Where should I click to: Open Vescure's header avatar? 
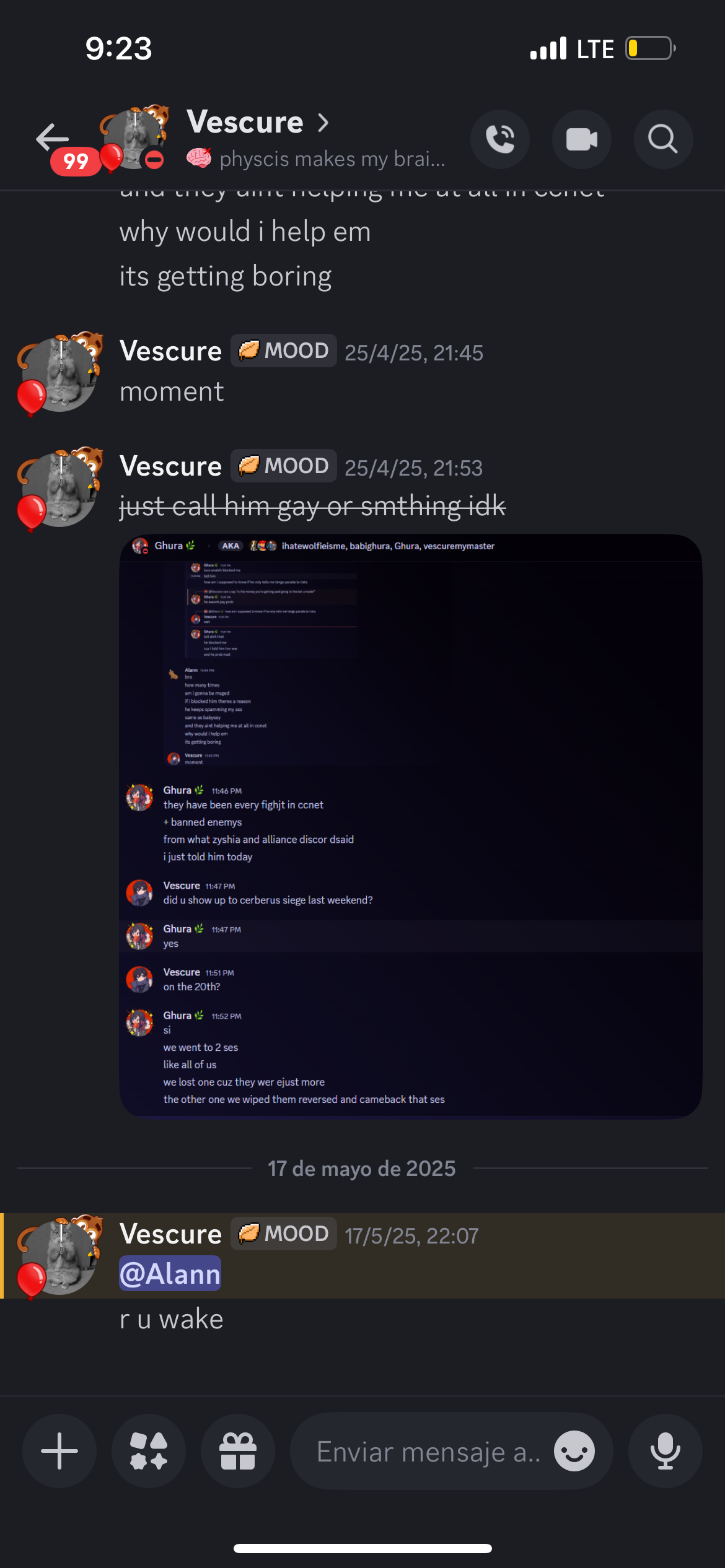134,137
